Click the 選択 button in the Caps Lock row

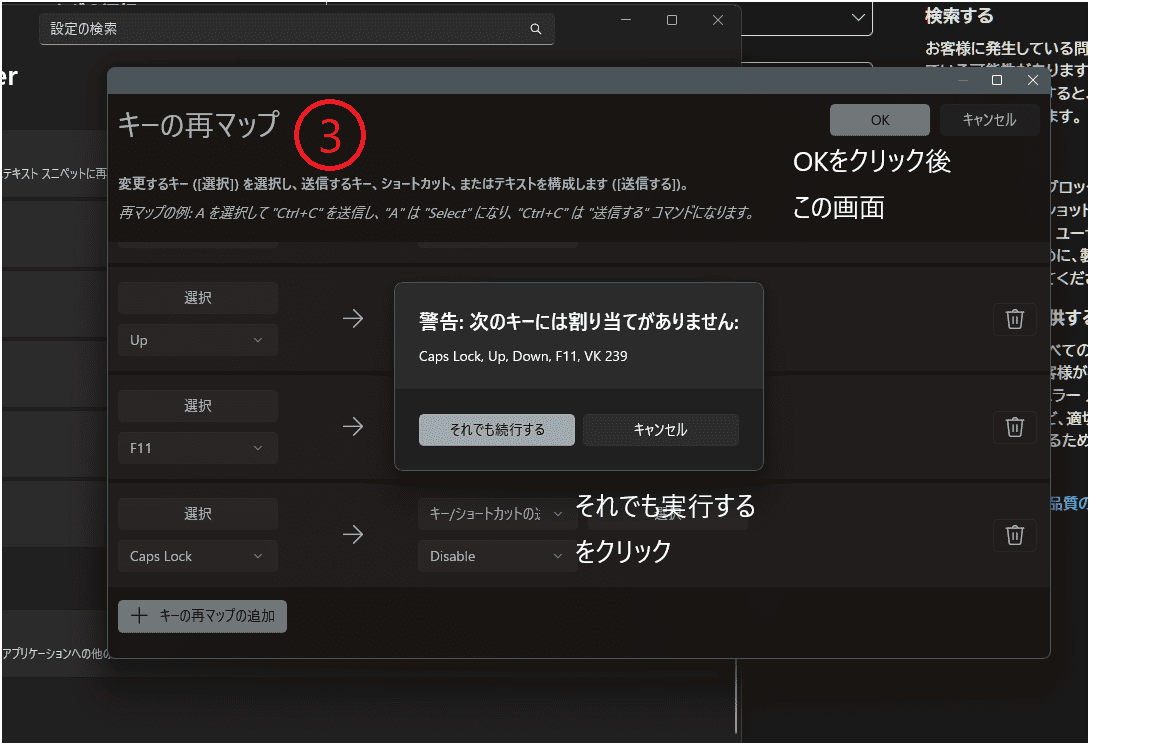[197, 513]
